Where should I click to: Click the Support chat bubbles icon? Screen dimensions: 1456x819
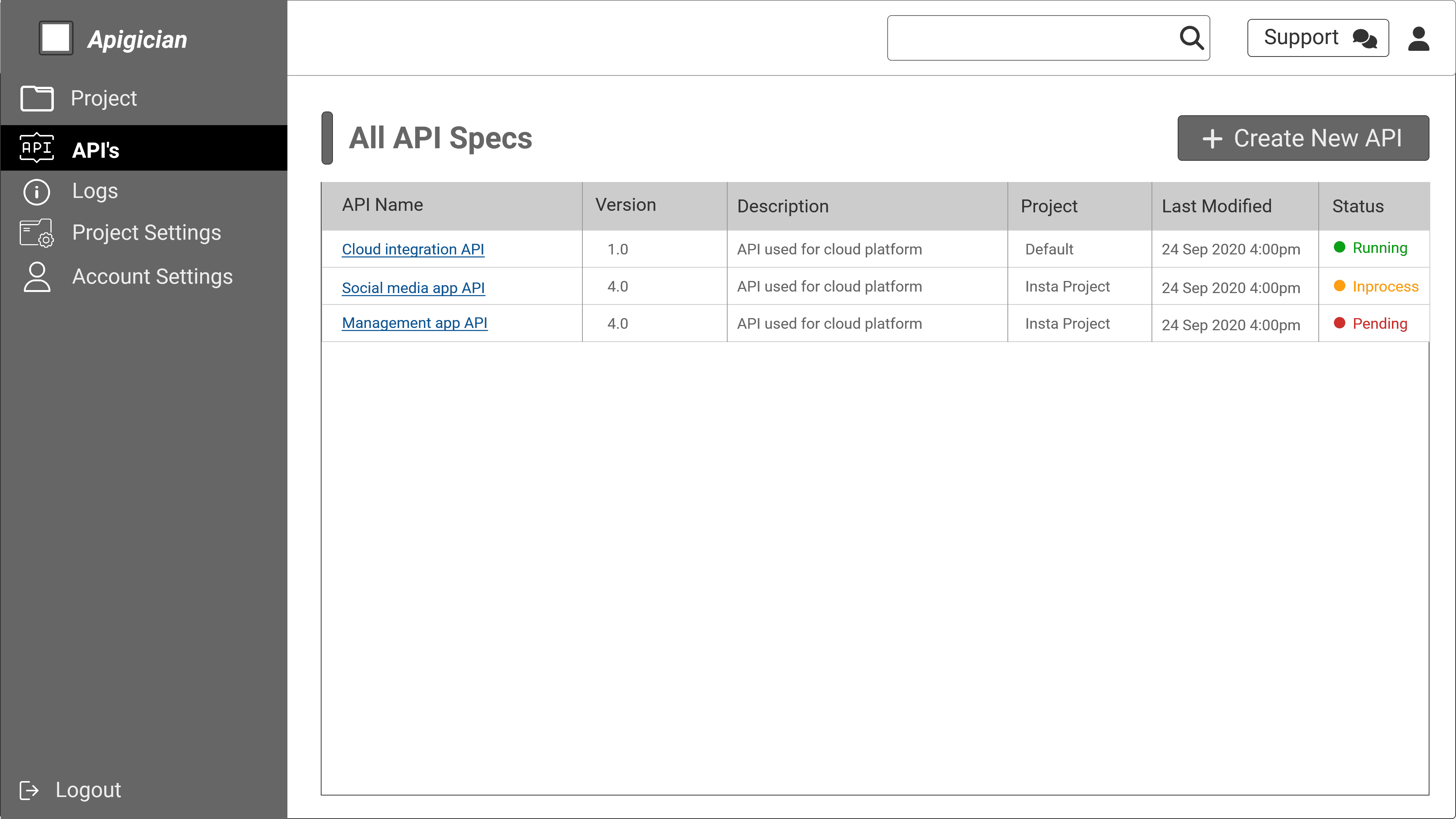(1365, 38)
